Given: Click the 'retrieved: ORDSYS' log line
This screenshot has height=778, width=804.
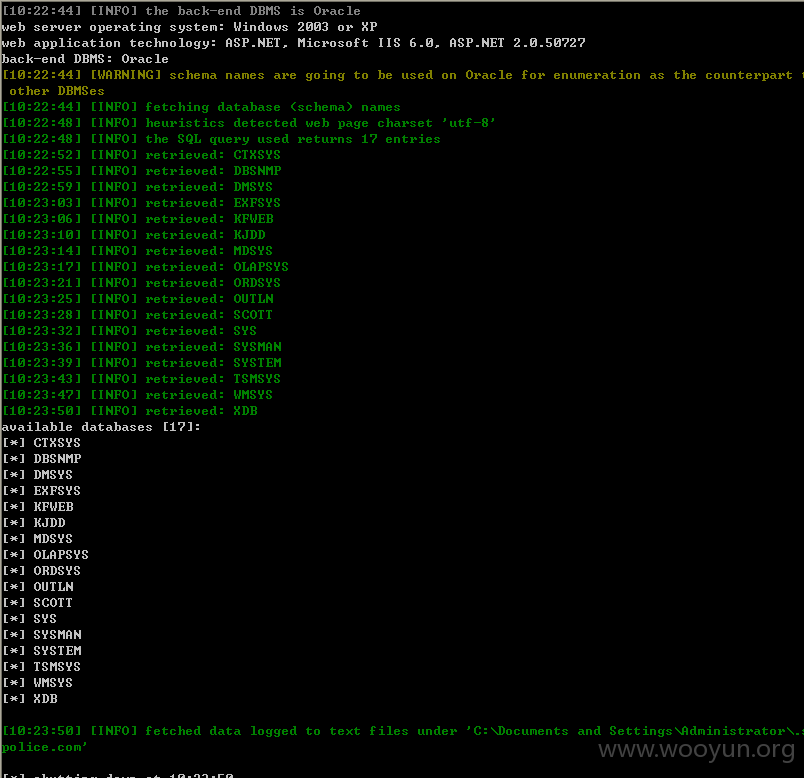Looking at the screenshot, I should click(141, 283).
